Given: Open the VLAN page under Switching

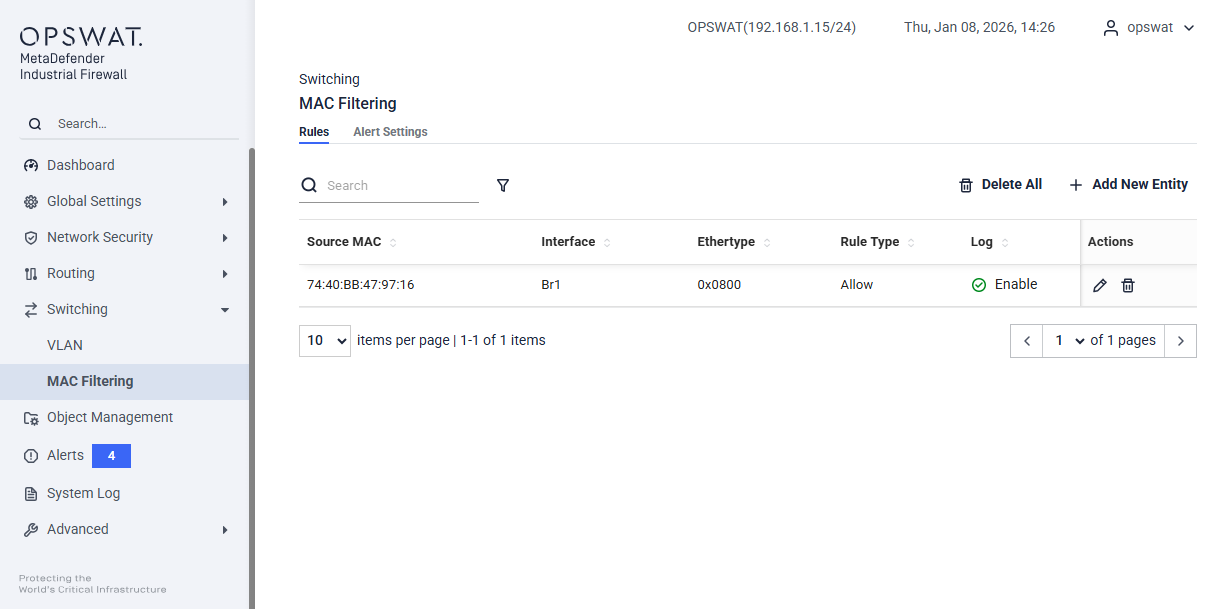Looking at the screenshot, I should click(x=65, y=345).
